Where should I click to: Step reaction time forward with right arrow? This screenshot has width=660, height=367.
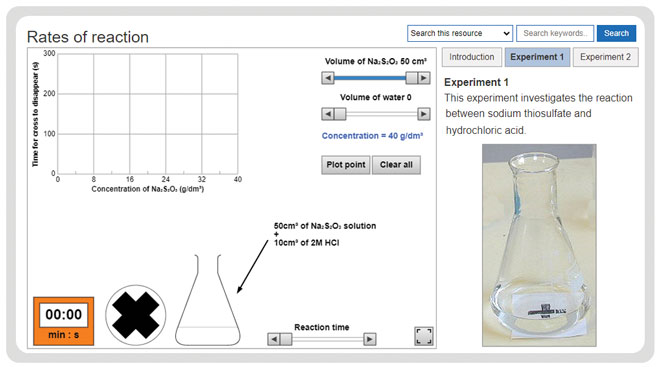[370, 339]
